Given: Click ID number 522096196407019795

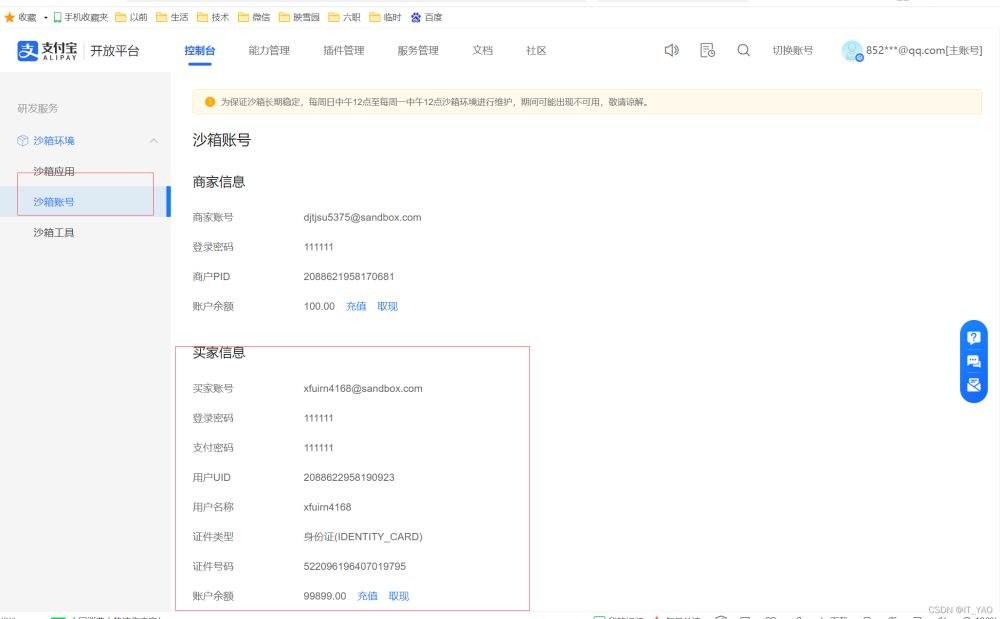Looking at the screenshot, I should pos(355,566).
